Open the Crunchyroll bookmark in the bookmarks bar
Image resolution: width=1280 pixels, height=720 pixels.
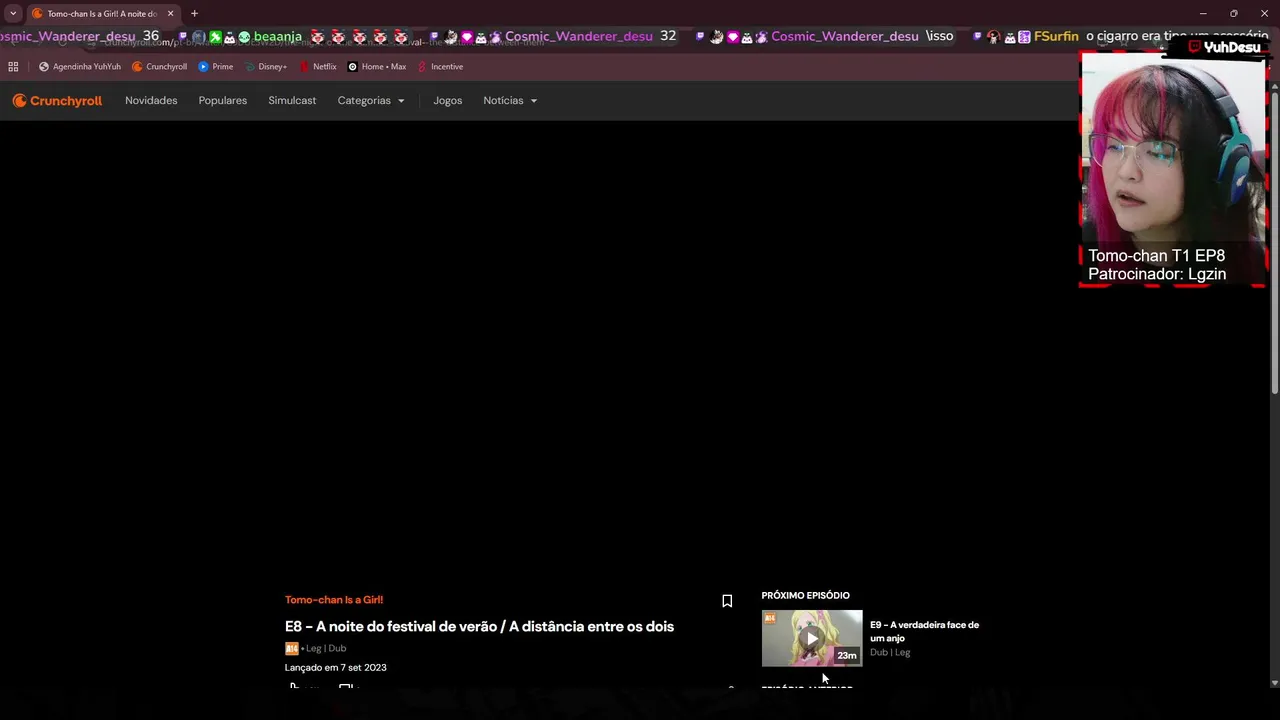tap(160, 67)
